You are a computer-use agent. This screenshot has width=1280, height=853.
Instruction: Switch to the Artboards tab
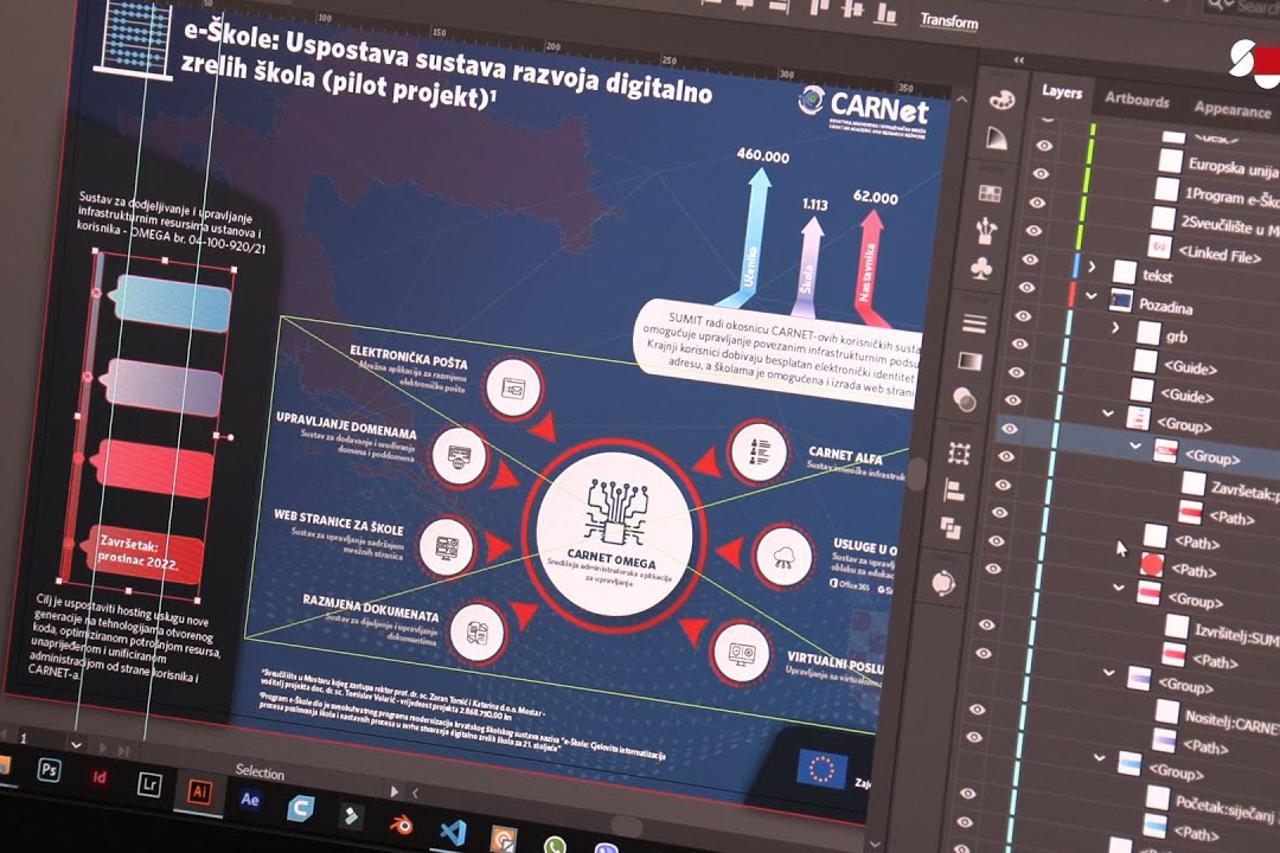coord(1136,100)
